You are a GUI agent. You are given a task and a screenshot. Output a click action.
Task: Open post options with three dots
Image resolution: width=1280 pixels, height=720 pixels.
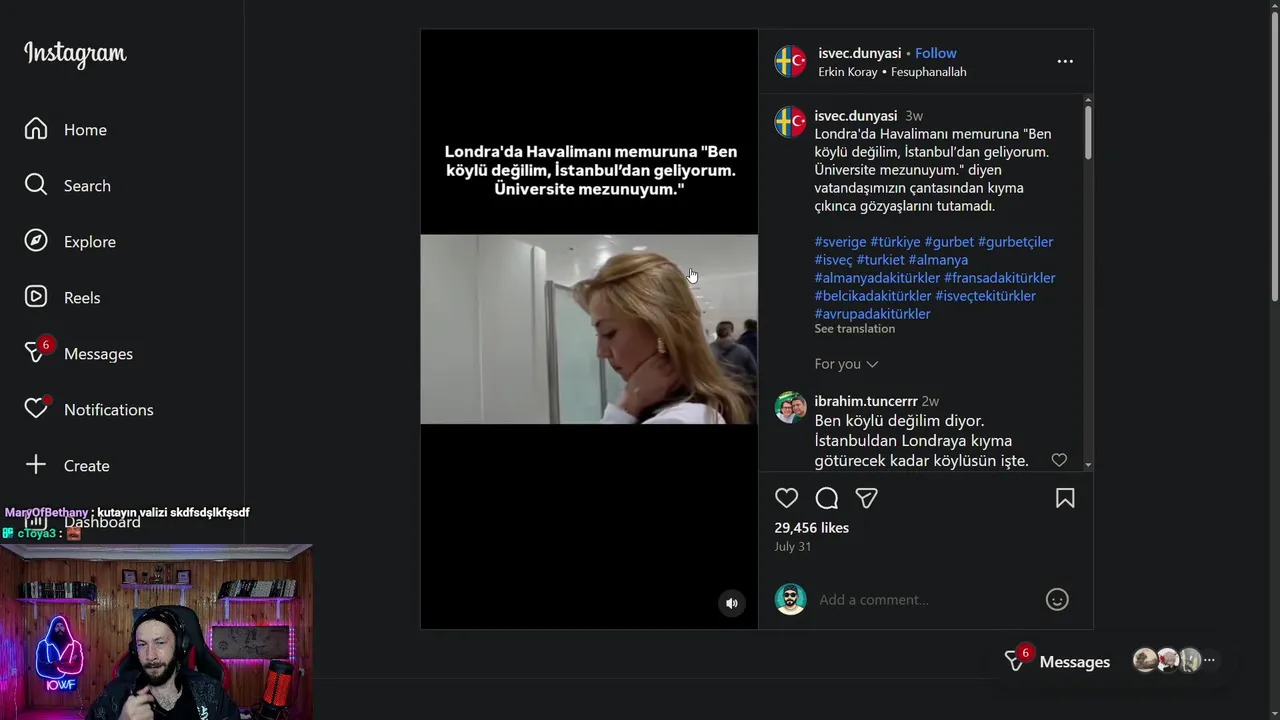point(1065,61)
